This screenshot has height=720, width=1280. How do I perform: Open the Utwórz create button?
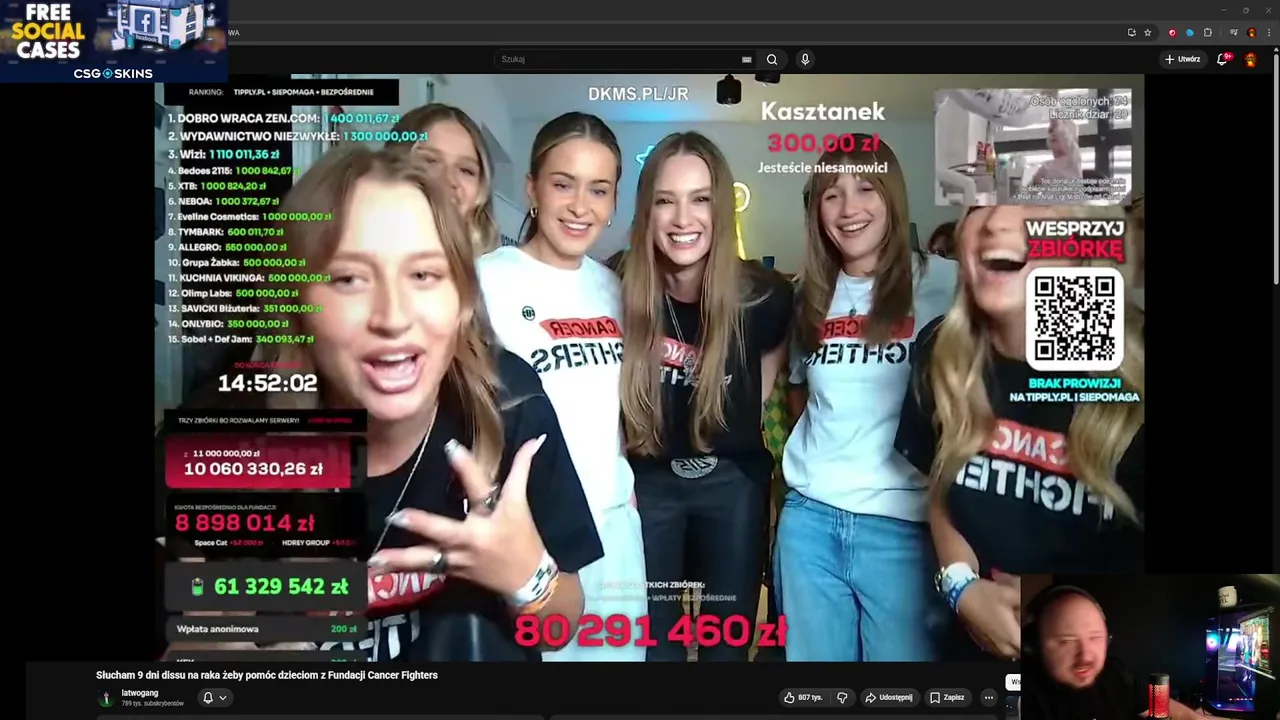tap(1182, 59)
